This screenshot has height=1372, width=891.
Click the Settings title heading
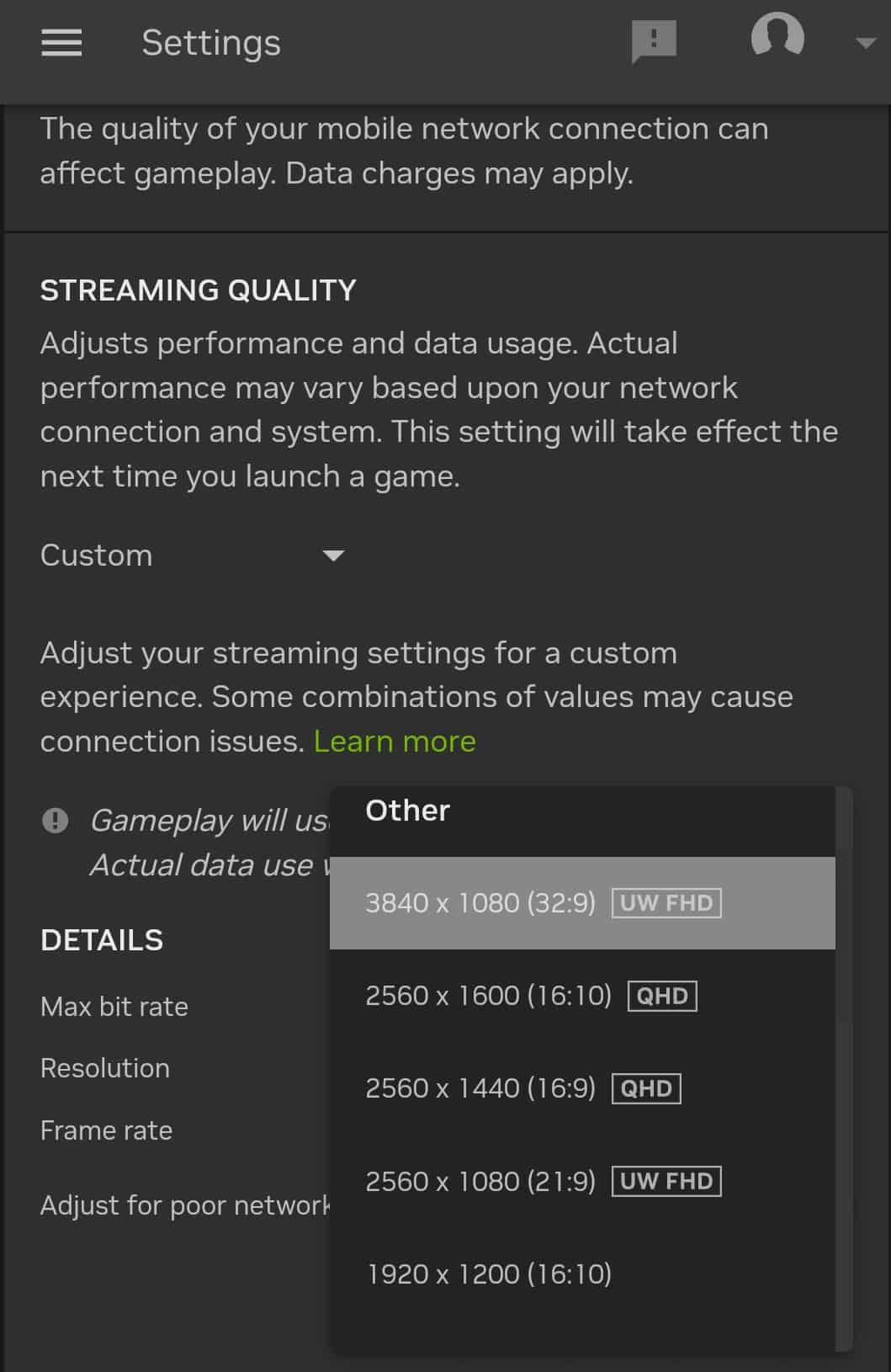210,42
